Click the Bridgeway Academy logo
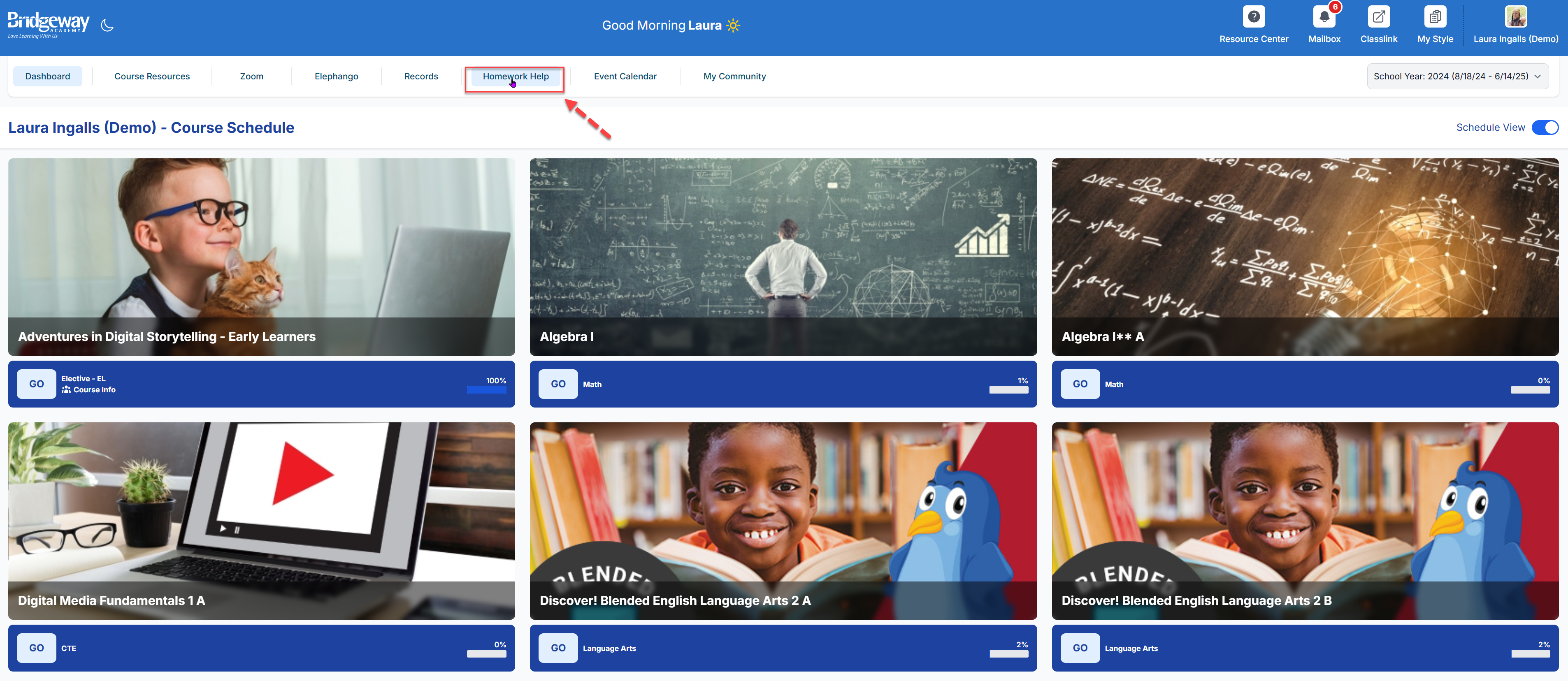1568x681 pixels. pyautogui.click(x=48, y=24)
